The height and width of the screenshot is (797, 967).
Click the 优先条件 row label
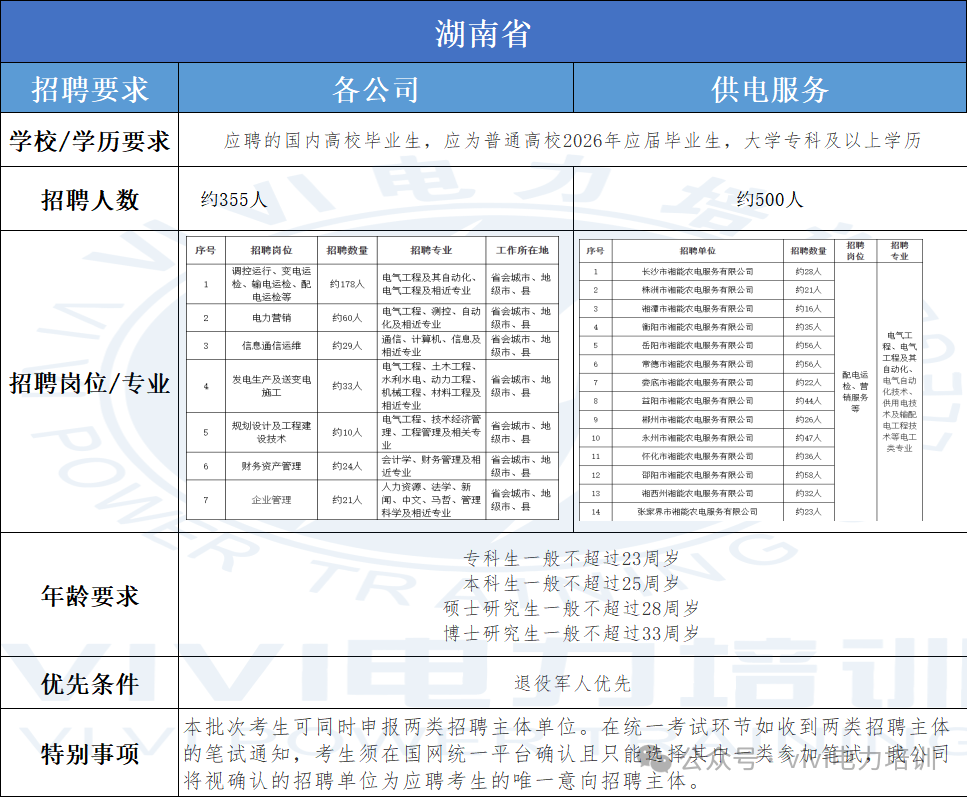click(90, 684)
